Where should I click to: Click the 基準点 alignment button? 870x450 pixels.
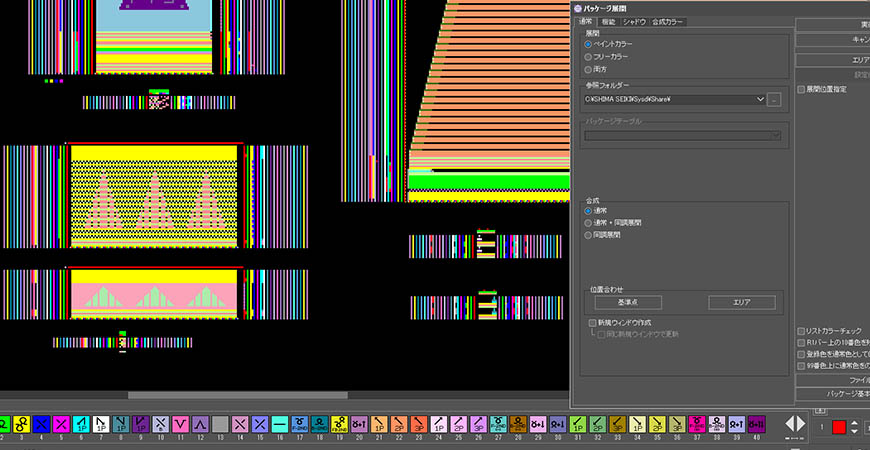tap(627, 302)
